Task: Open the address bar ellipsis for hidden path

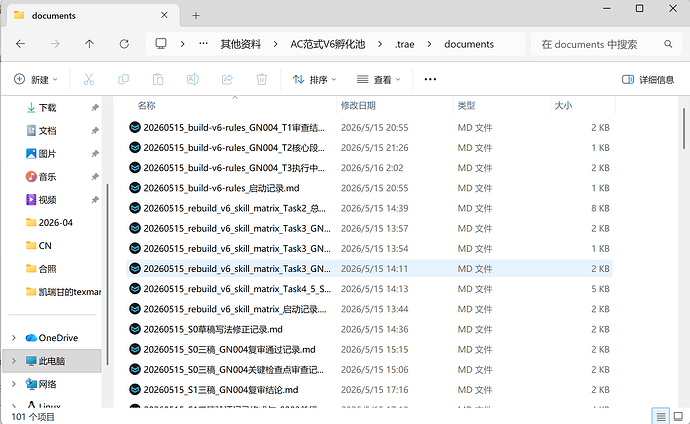Action: 203,44
